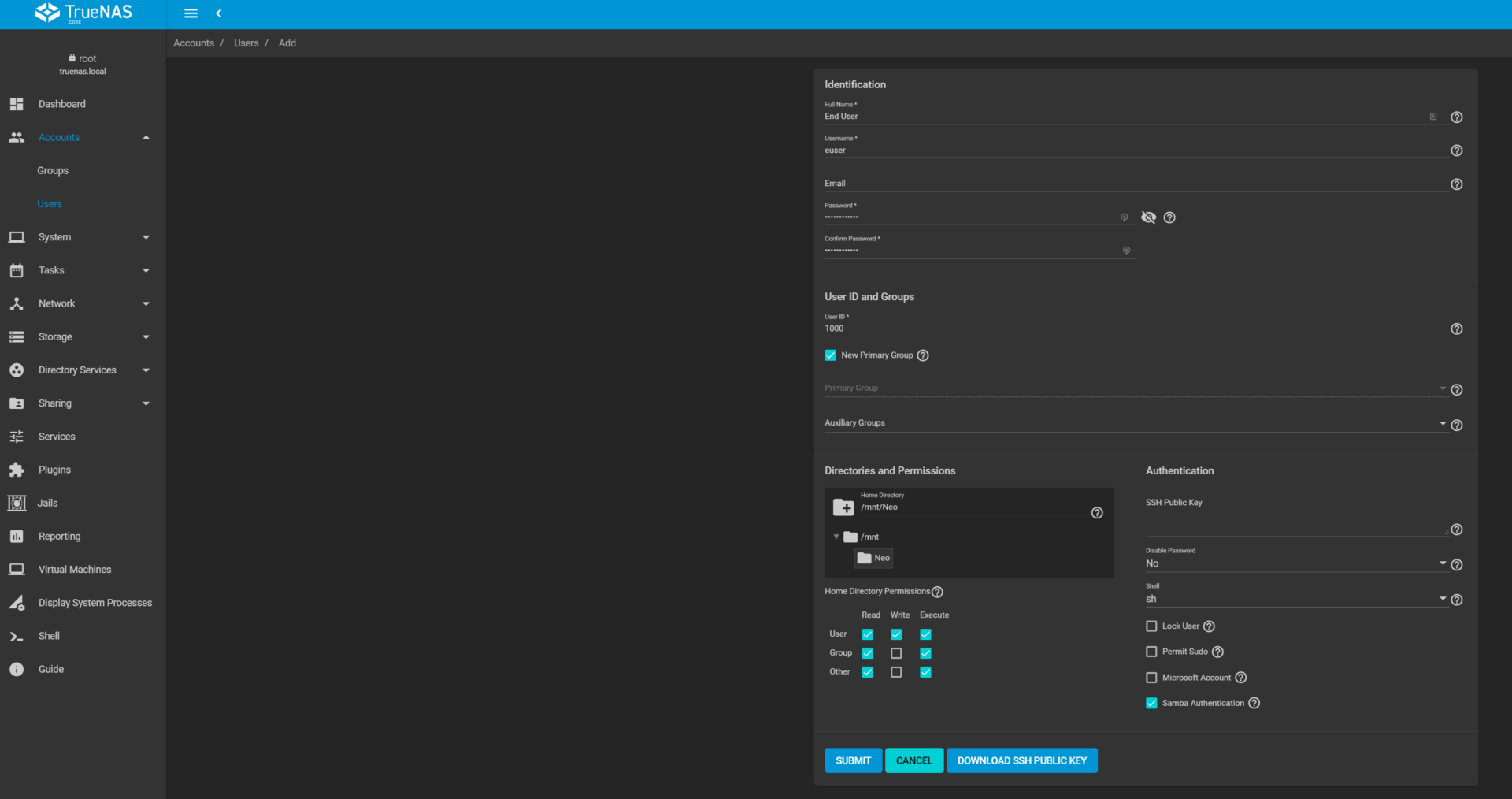1512x799 pixels.
Task: Click the SUBMIT button
Action: [x=853, y=760]
